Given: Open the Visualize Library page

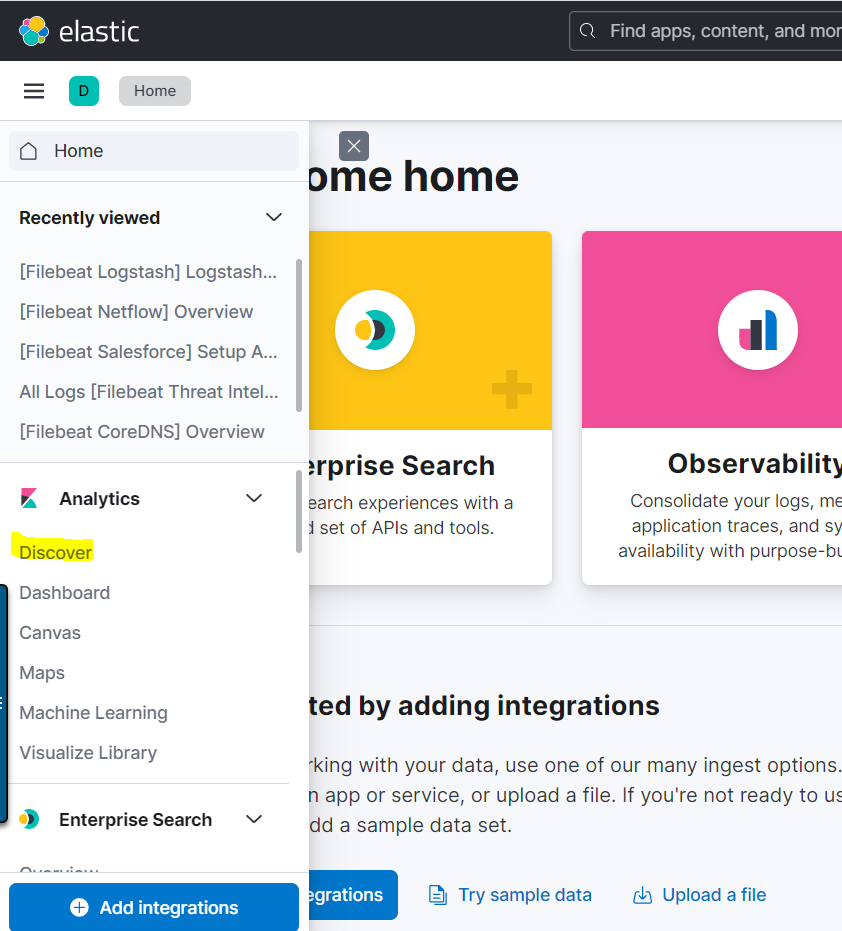Looking at the screenshot, I should coord(87,752).
